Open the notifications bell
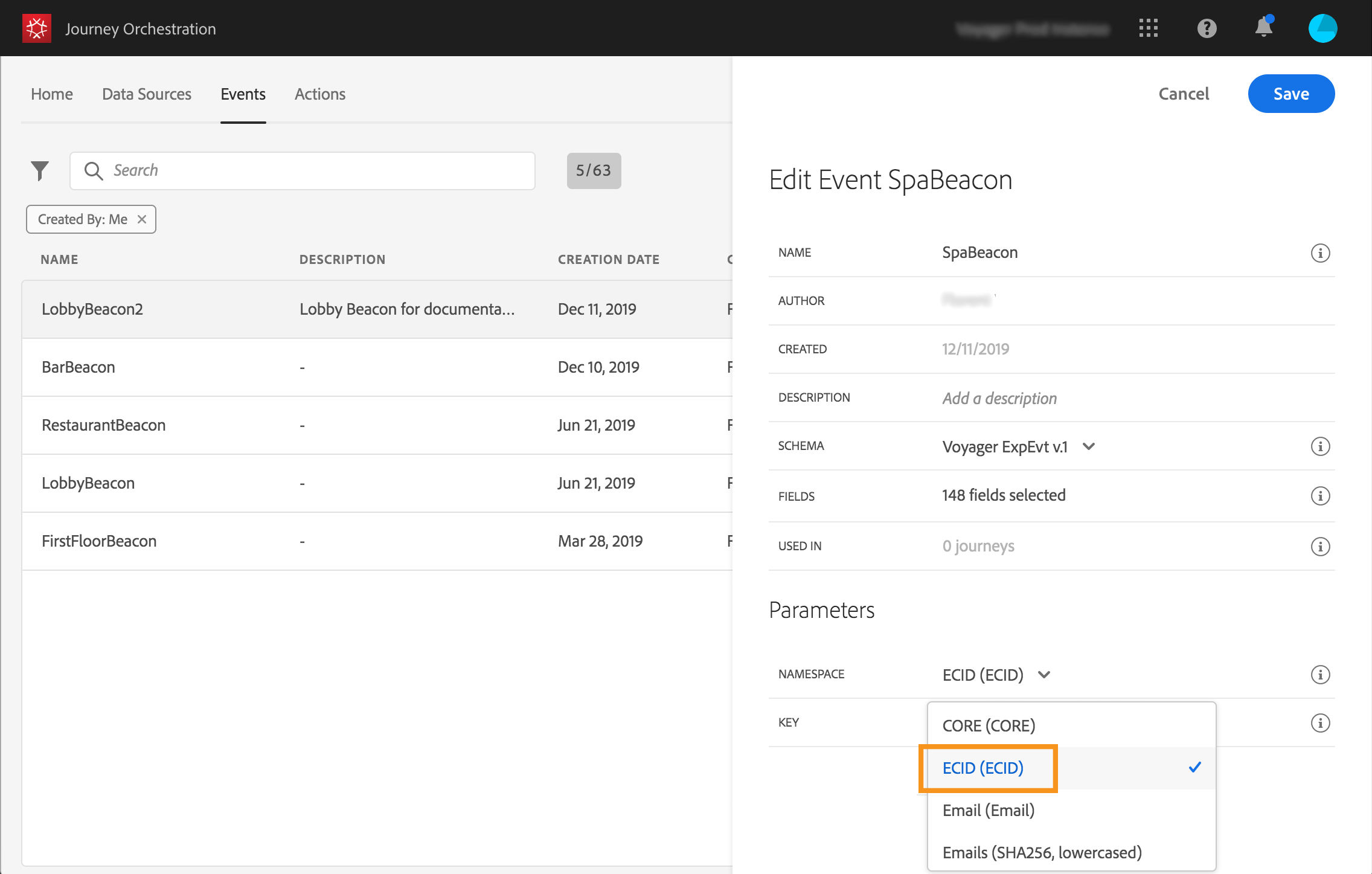This screenshot has width=1372, height=874. point(1263,28)
